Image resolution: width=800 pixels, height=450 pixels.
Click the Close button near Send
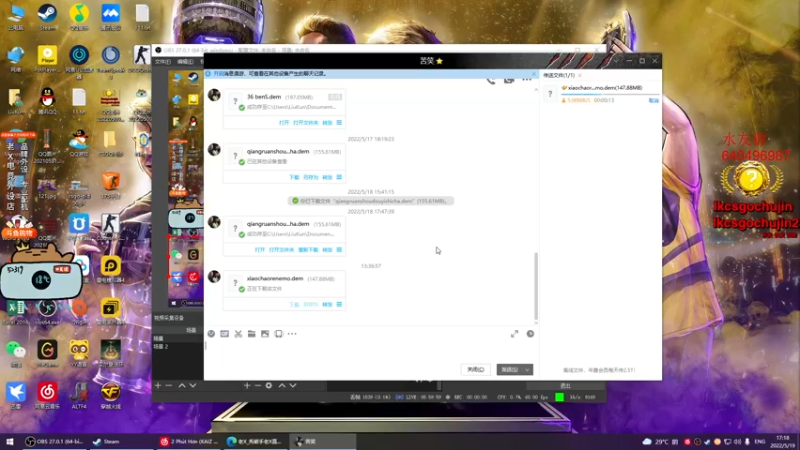tap(476, 369)
